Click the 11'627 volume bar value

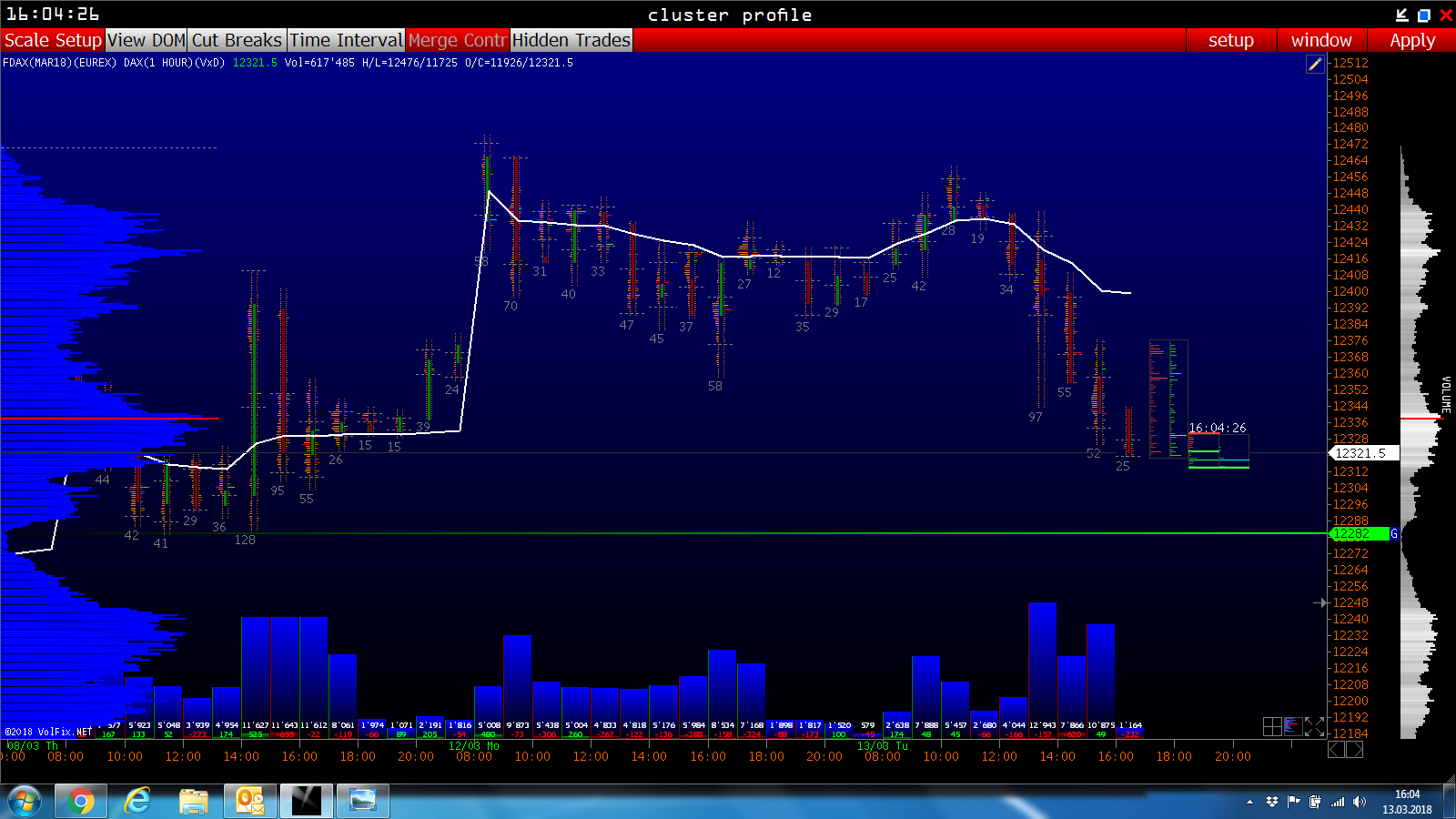[256, 725]
